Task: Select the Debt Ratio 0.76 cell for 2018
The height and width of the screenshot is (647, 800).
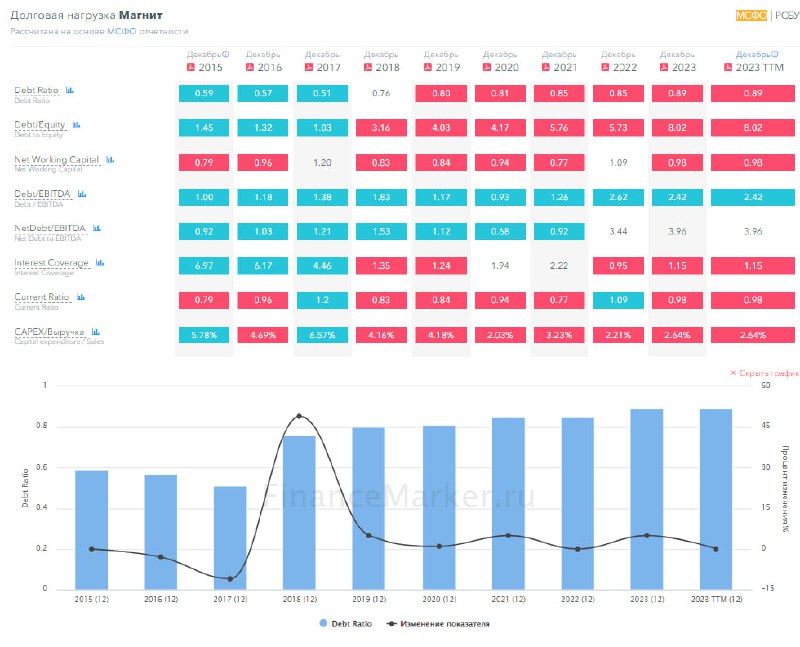Action: (381, 93)
